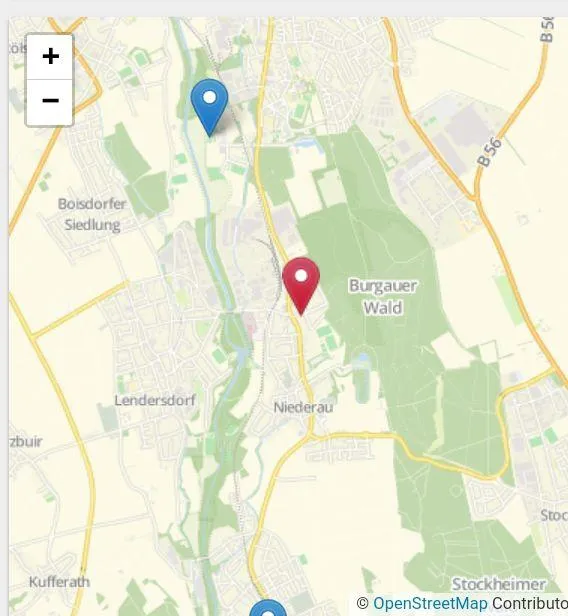Image resolution: width=568 pixels, height=616 pixels.
Task: Zoom in with the plus button
Action: (49, 57)
